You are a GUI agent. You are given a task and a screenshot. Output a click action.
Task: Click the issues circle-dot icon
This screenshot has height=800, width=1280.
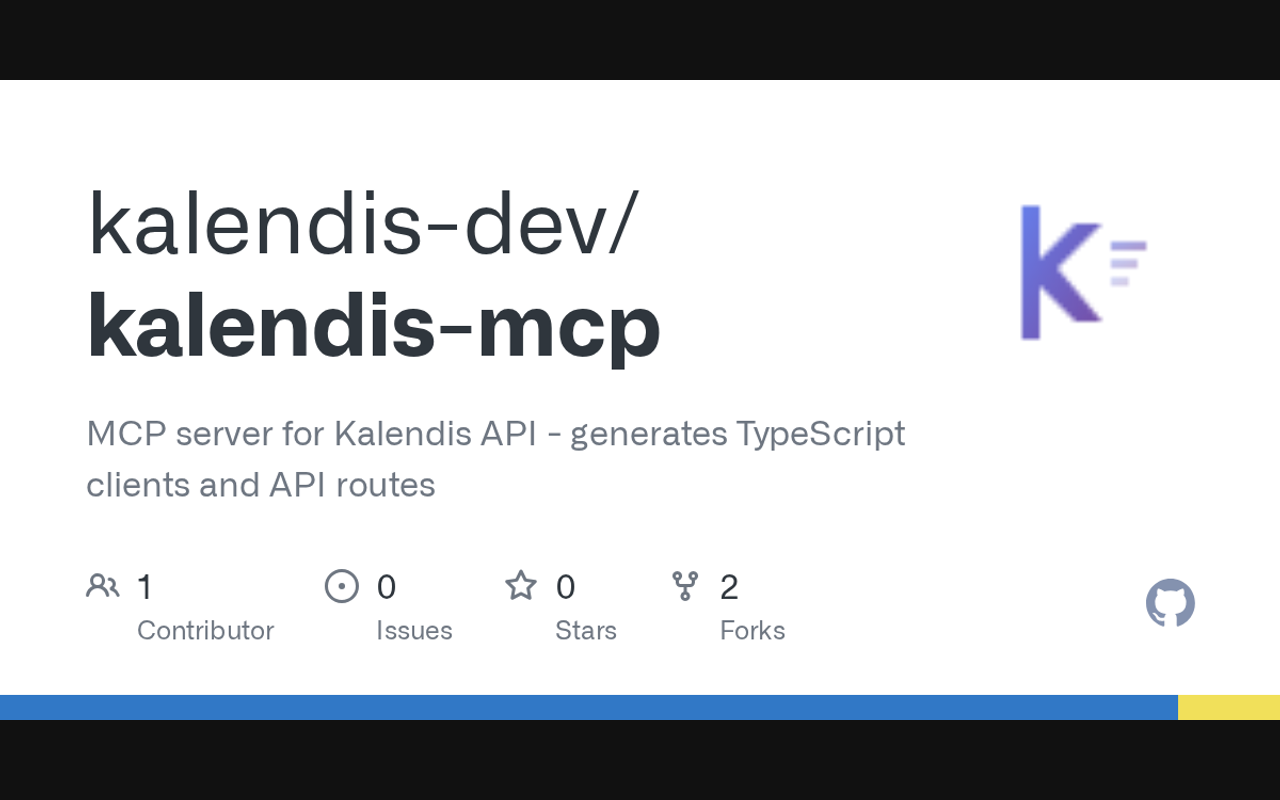pos(342,586)
